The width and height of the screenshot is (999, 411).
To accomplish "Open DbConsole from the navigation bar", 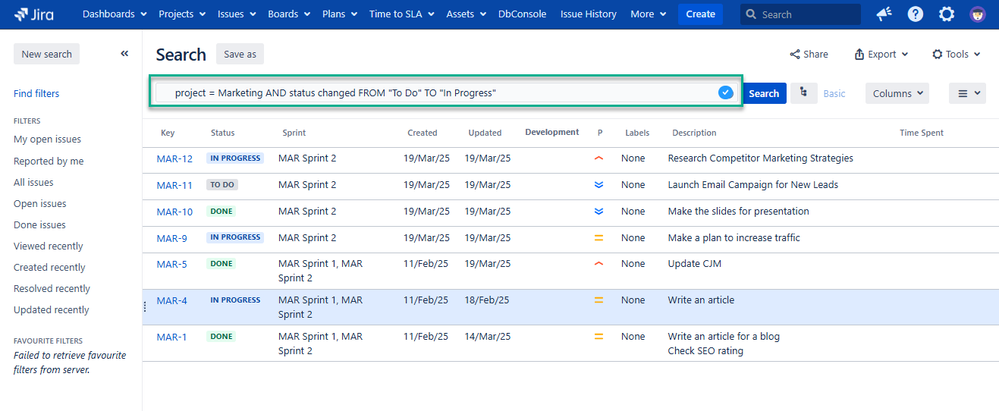I will tap(522, 14).
